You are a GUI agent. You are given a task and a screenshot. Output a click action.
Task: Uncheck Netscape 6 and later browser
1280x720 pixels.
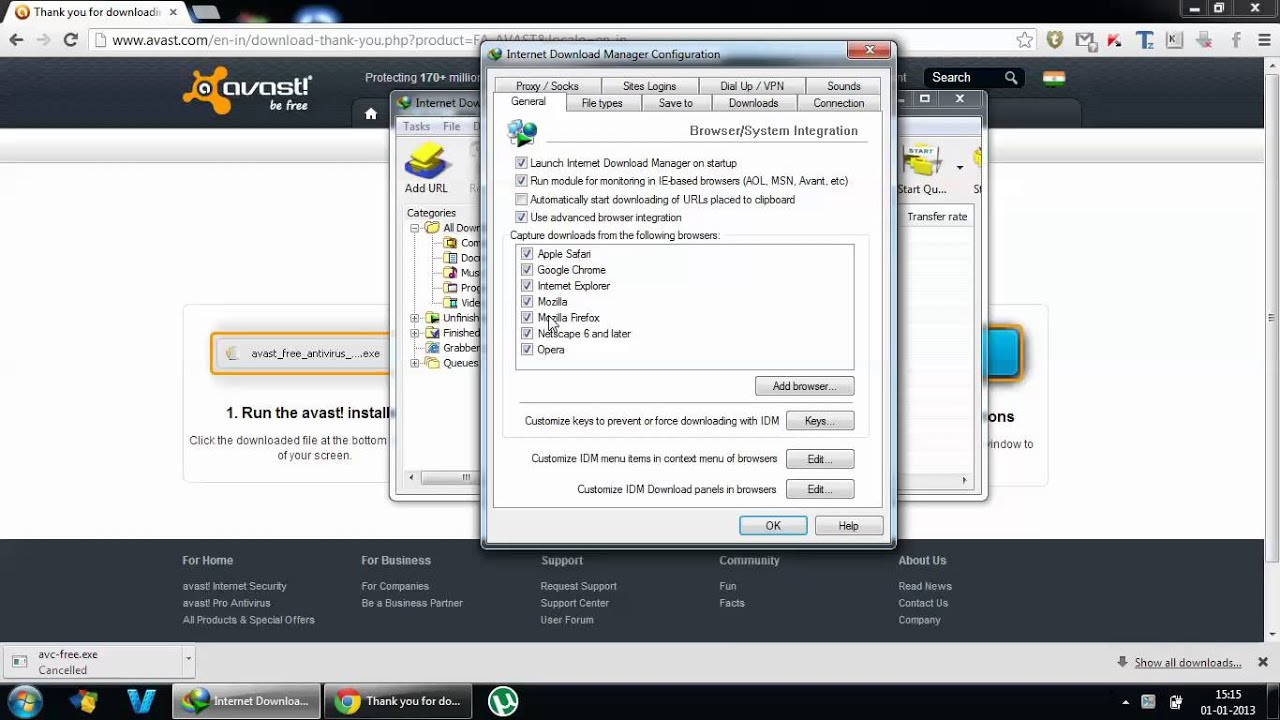(x=527, y=334)
